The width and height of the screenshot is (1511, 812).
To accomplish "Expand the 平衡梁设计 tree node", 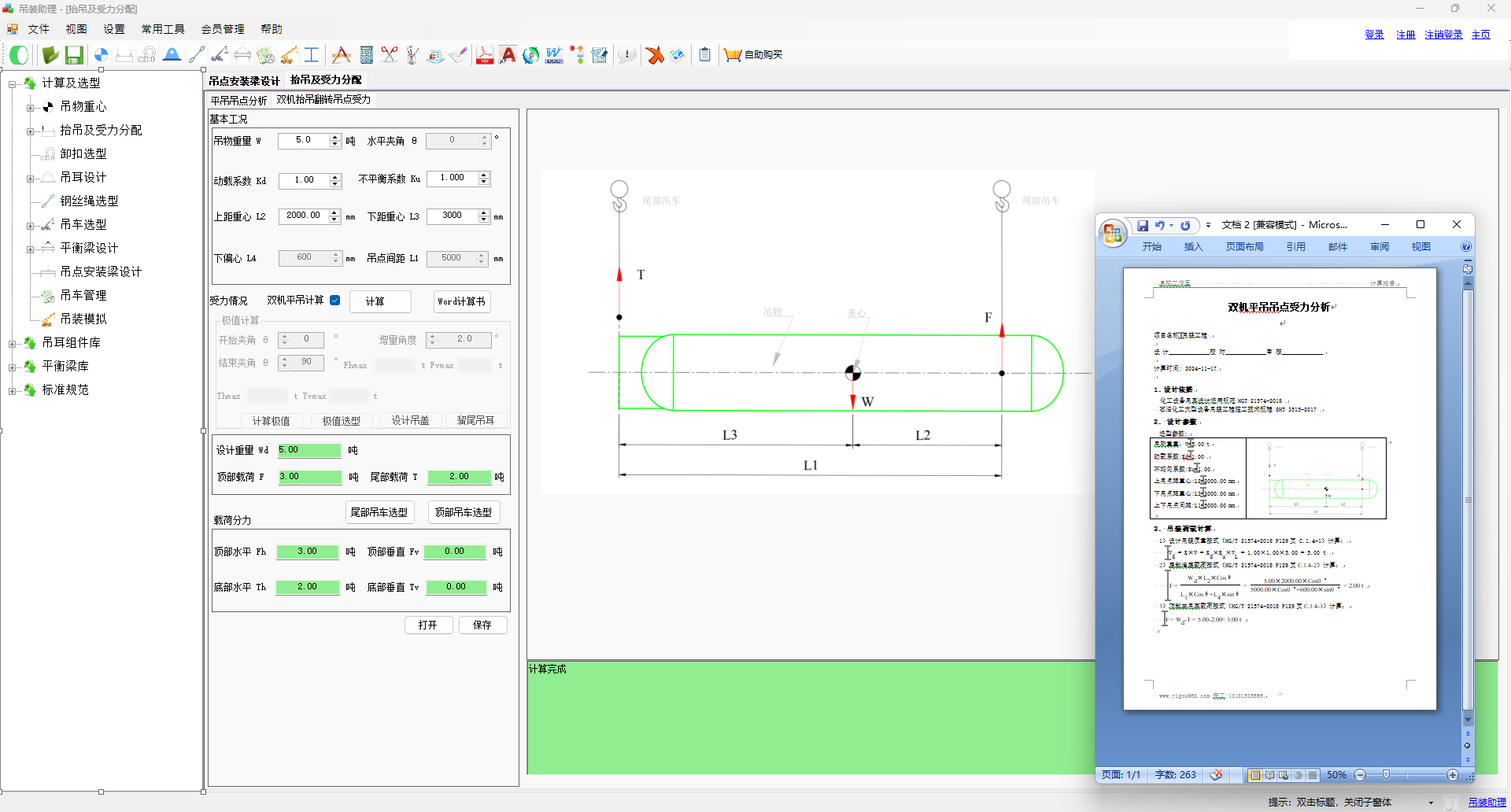I will tap(30, 249).
